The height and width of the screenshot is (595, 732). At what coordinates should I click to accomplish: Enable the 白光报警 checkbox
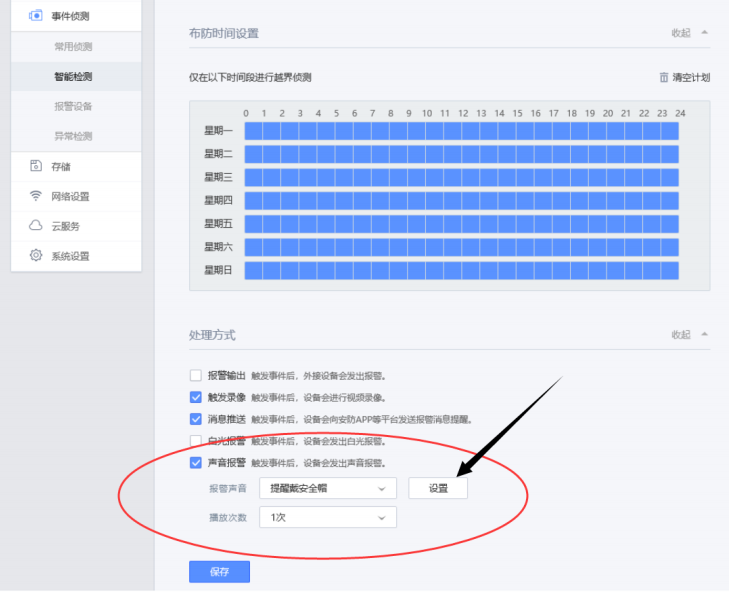(196, 441)
